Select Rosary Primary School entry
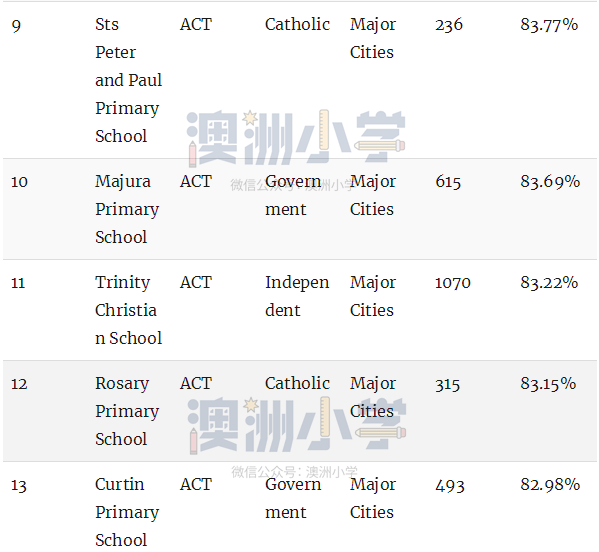 coord(127,411)
